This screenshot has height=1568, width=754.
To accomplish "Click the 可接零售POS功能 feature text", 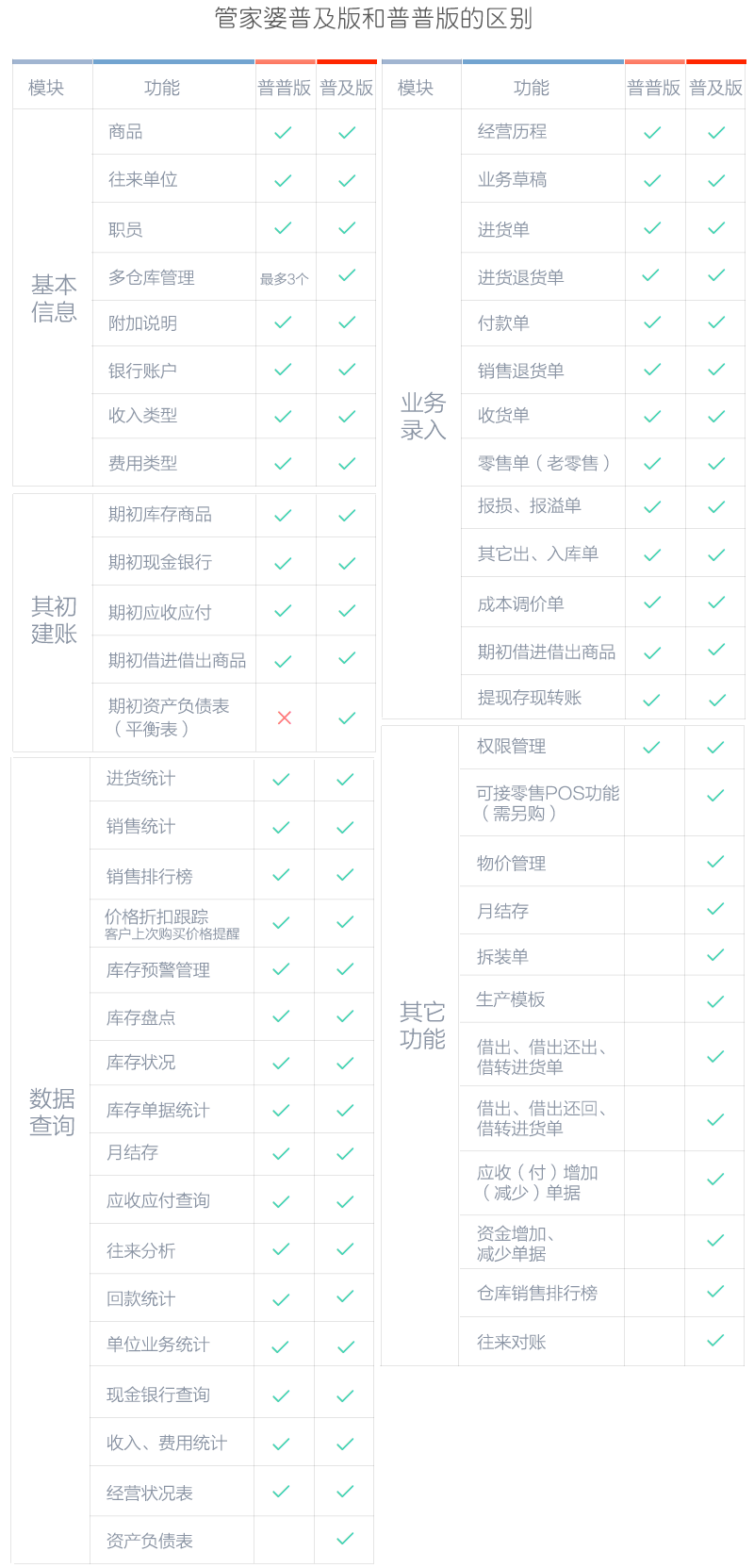I will point(547,793).
